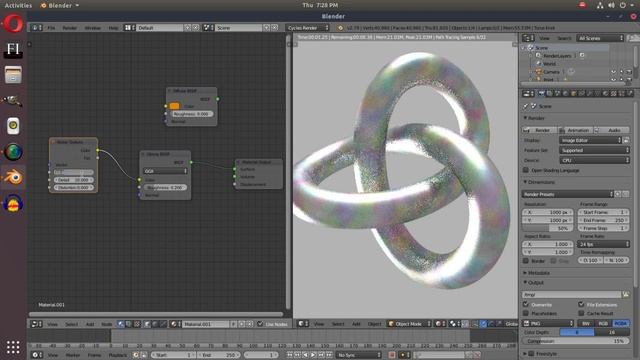This screenshot has width=640, height=360.
Task: Toggle the Overwrite checkbox
Action: (x=526, y=304)
